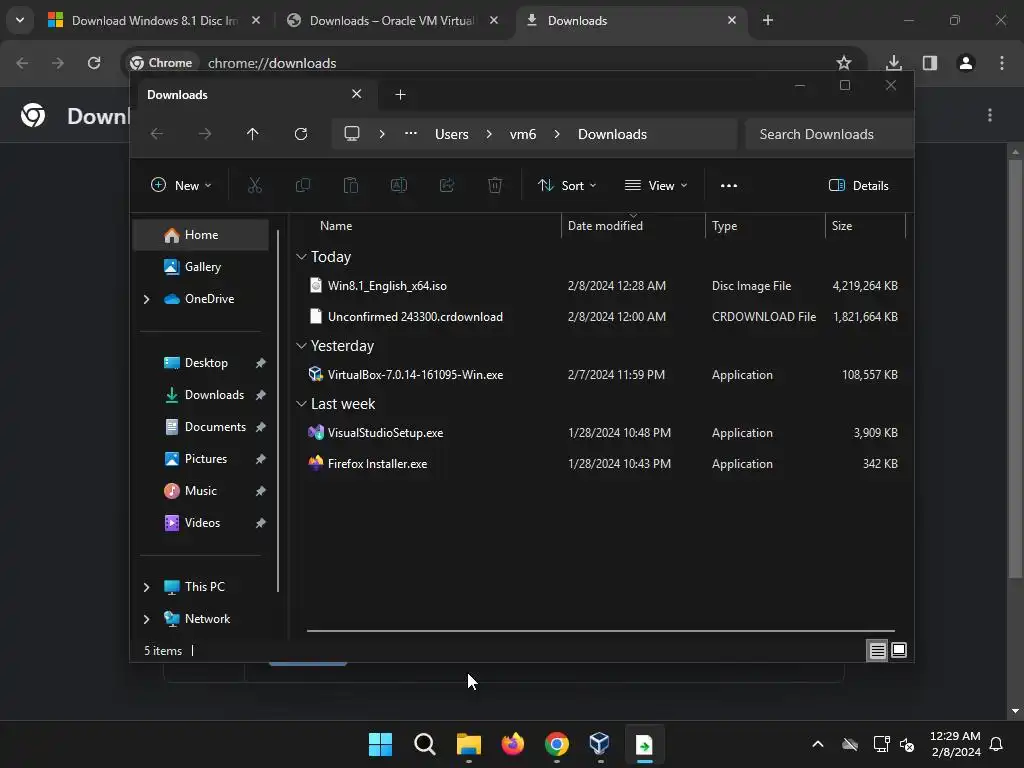
Task: Collapse the Last week group
Action: 301,404
